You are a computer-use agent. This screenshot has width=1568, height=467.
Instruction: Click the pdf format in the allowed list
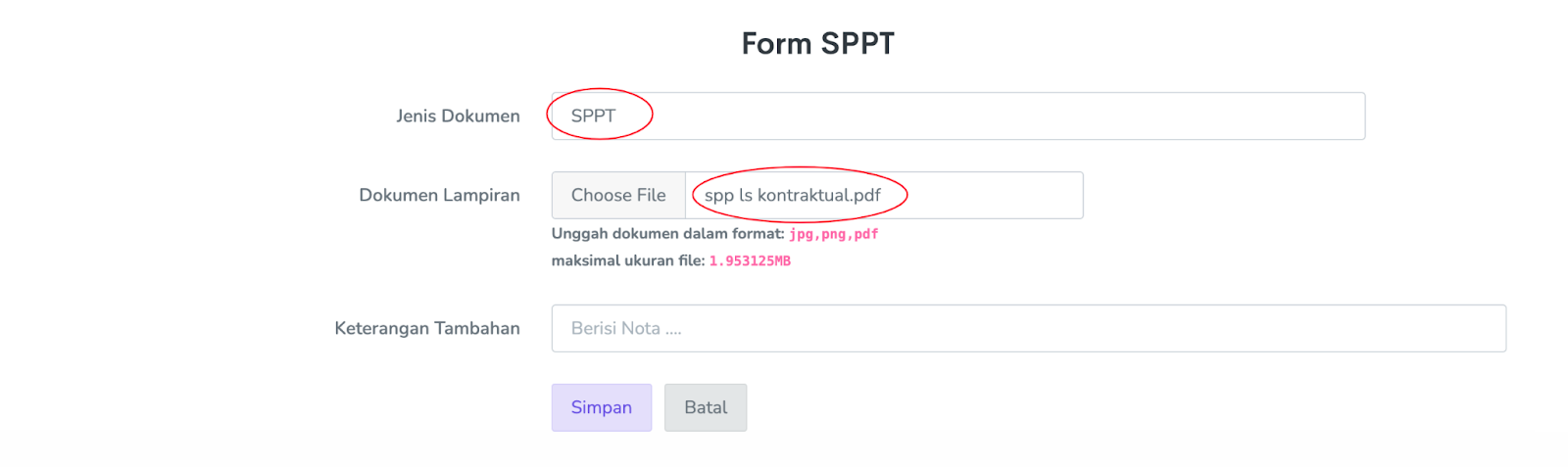[866, 234]
